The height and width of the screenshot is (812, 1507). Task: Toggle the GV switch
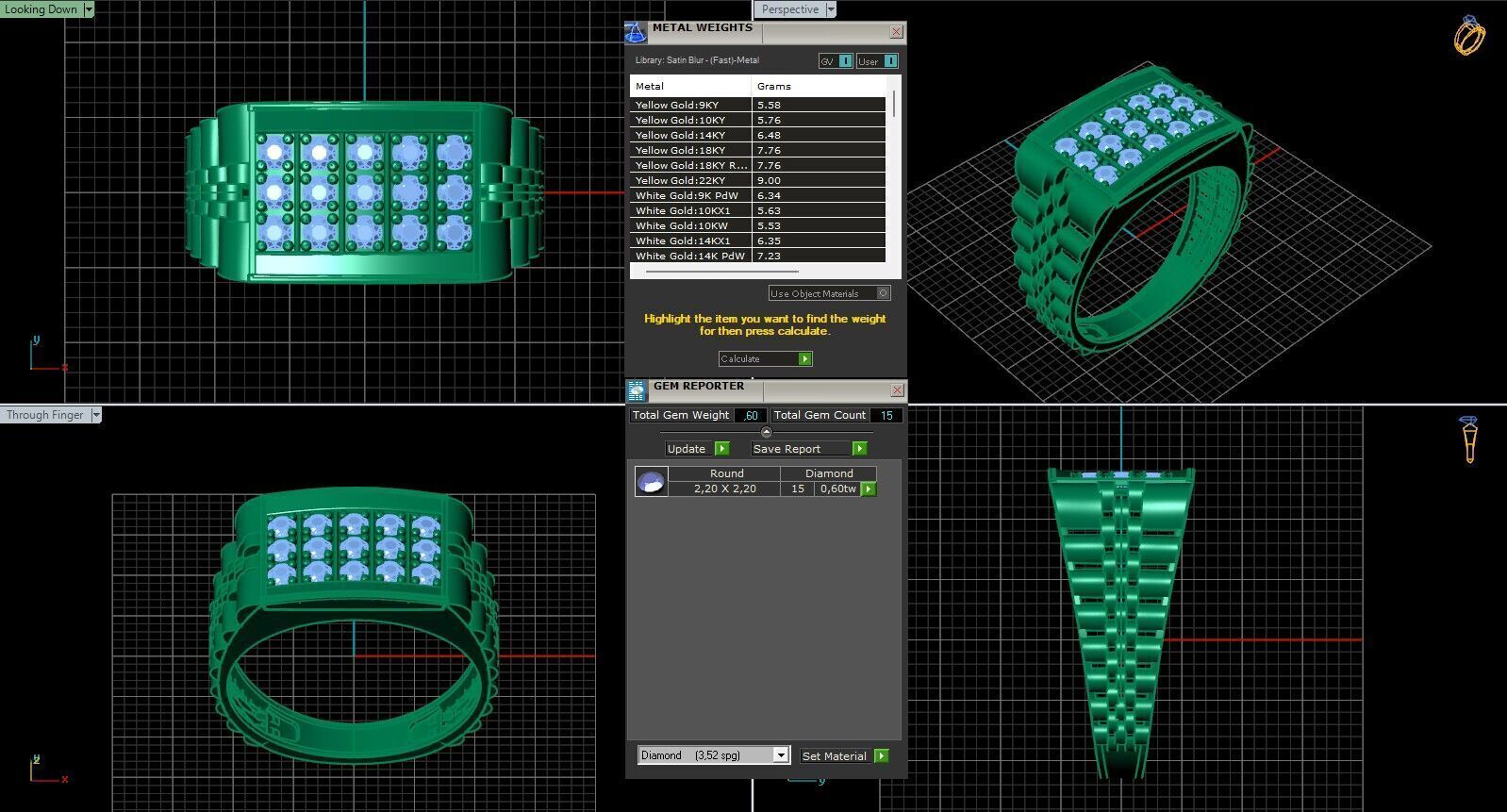point(836,61)
